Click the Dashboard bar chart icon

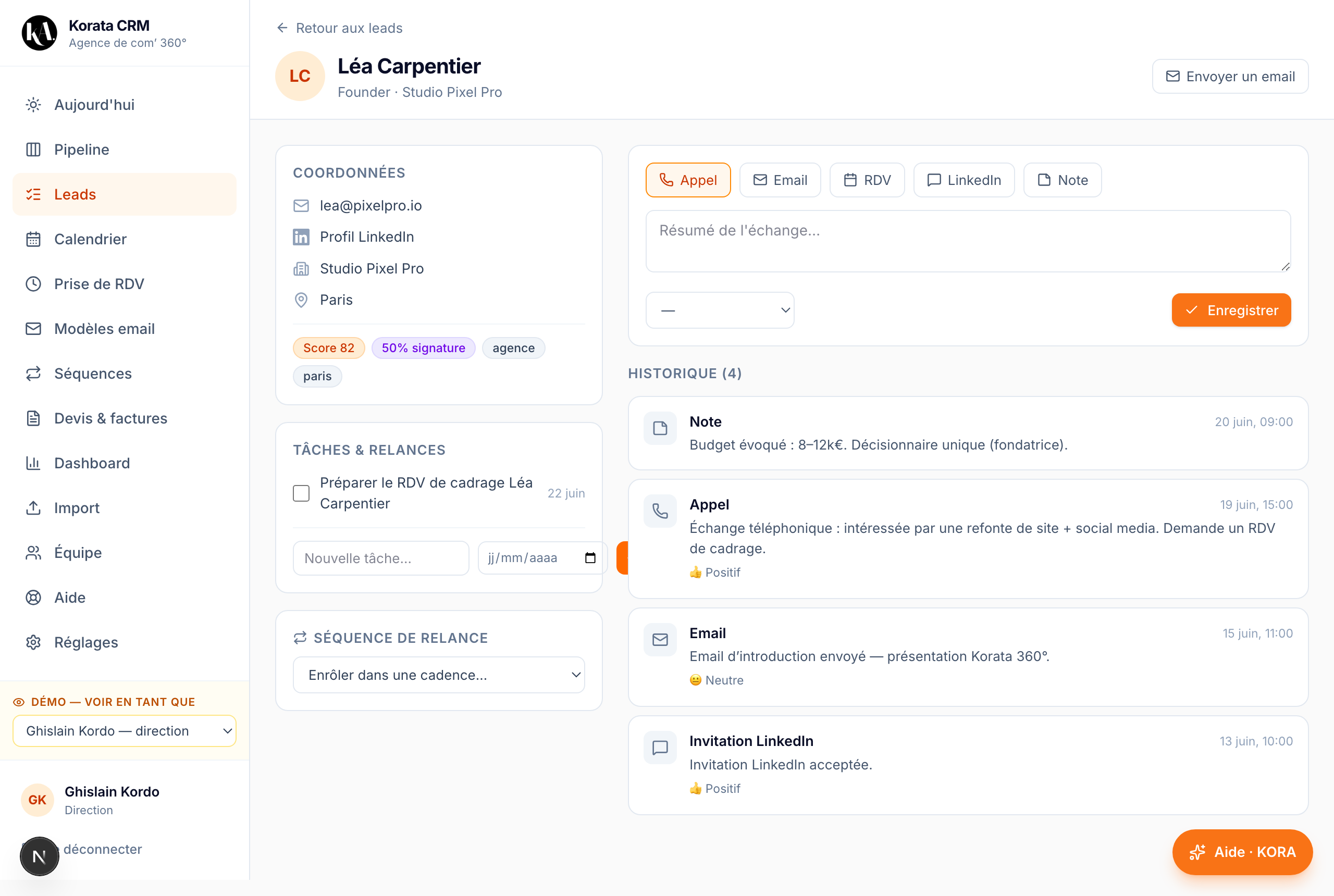click(33, 463)
